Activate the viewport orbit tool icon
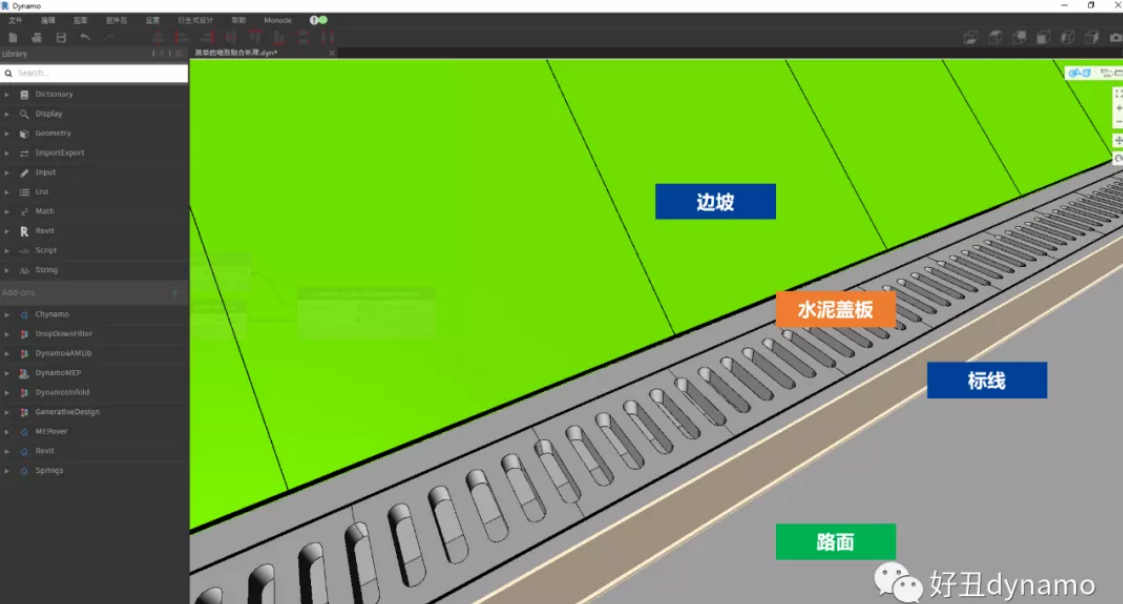 click(1118, 158)
